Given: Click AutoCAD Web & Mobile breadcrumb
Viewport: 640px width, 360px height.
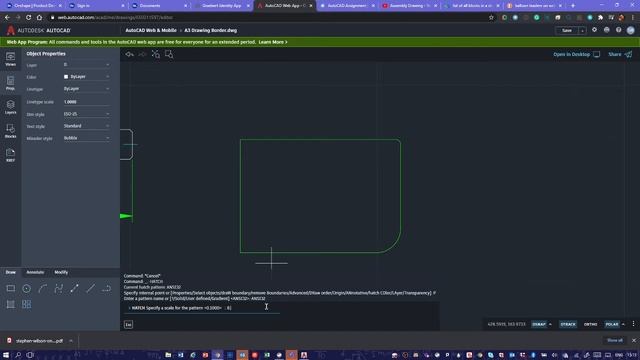Looking at the screenshot, I should coord(151,30).
